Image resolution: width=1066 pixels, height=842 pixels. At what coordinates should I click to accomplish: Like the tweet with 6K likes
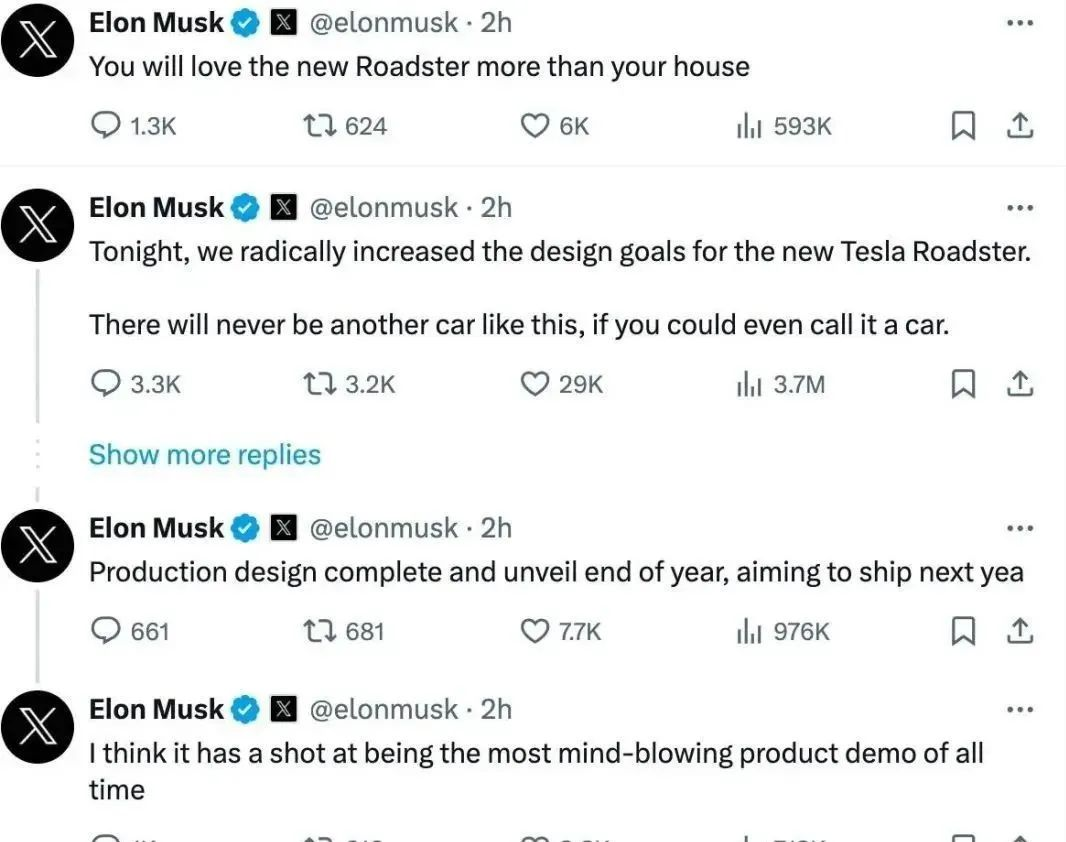536,126
